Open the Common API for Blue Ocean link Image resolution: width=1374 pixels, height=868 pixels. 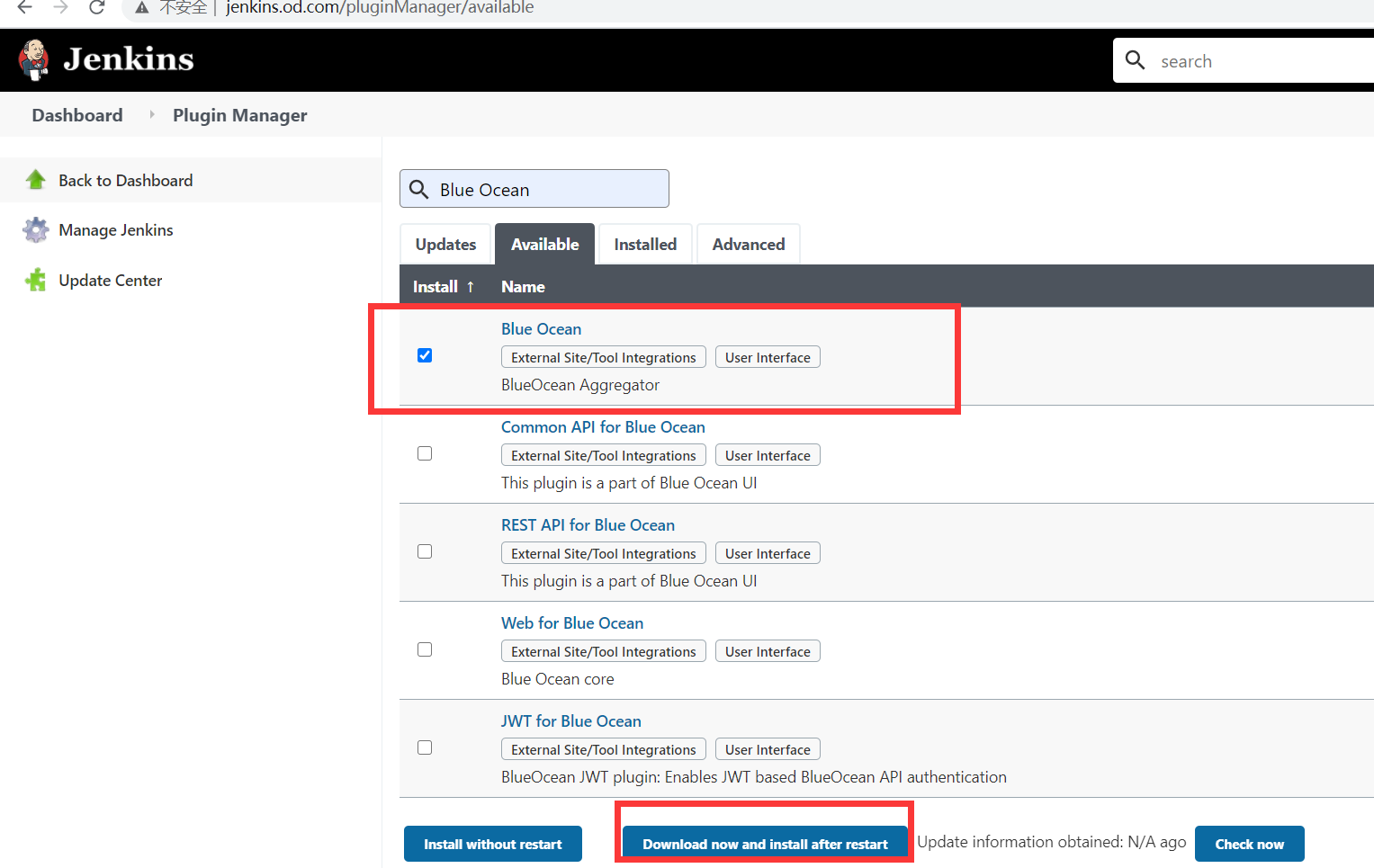pyautogui.click(x=603, y=426)
